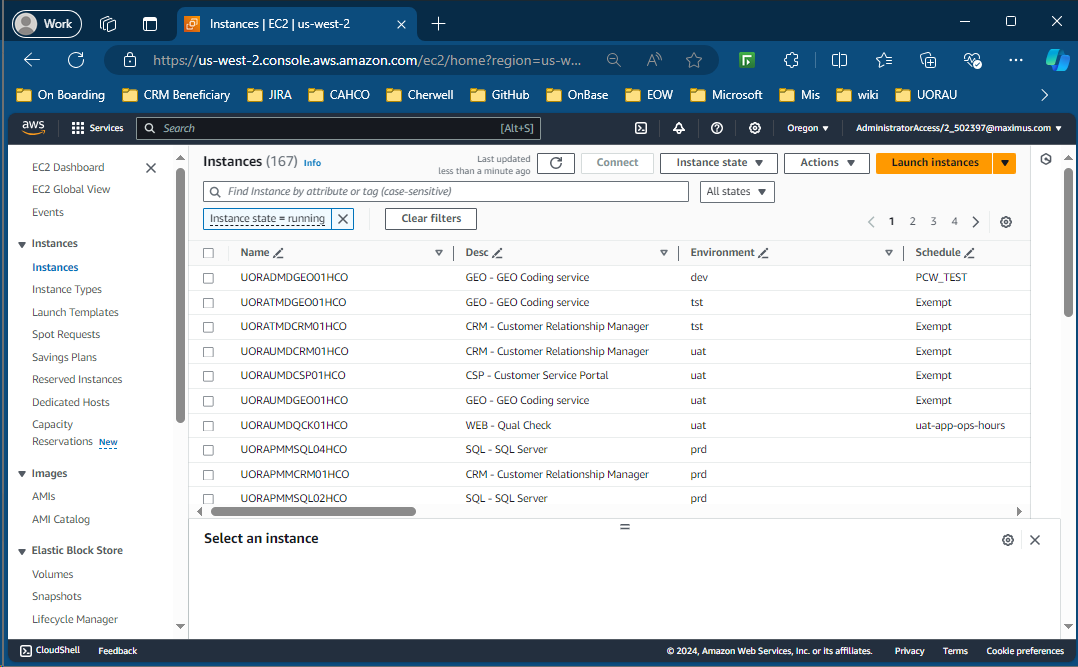The image size is (1078, 667).
Task: Check the UORAUMDQCK01HCO instance checkbox
Action: point(208,426)
